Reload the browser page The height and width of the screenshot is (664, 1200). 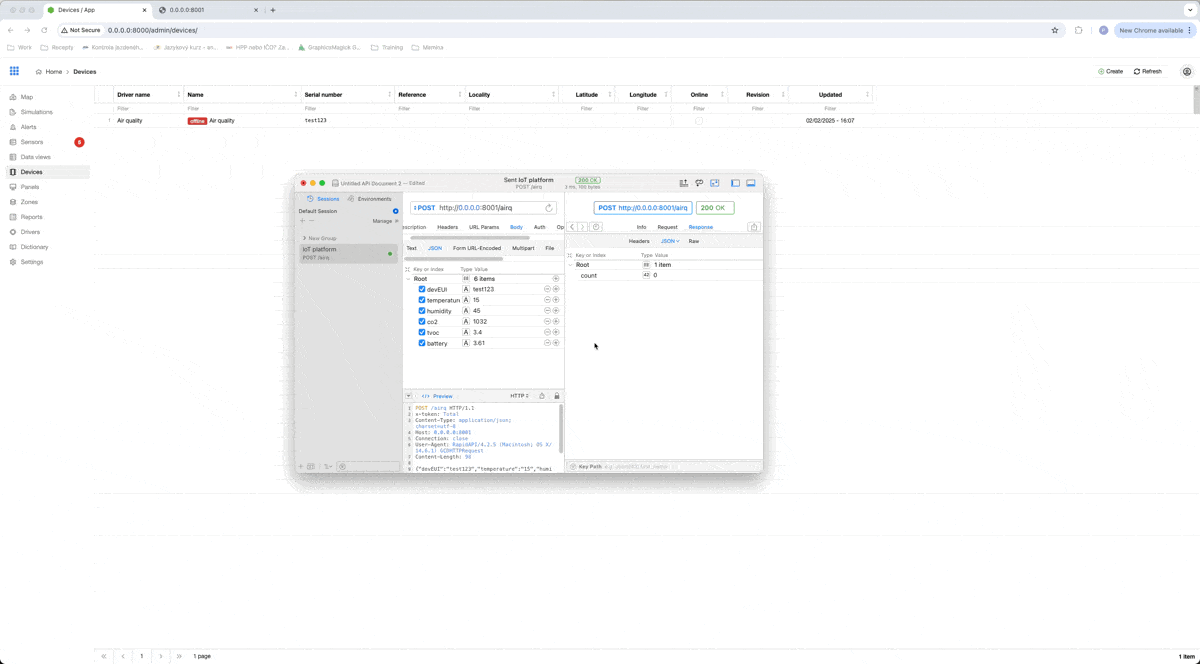point(44,30)
